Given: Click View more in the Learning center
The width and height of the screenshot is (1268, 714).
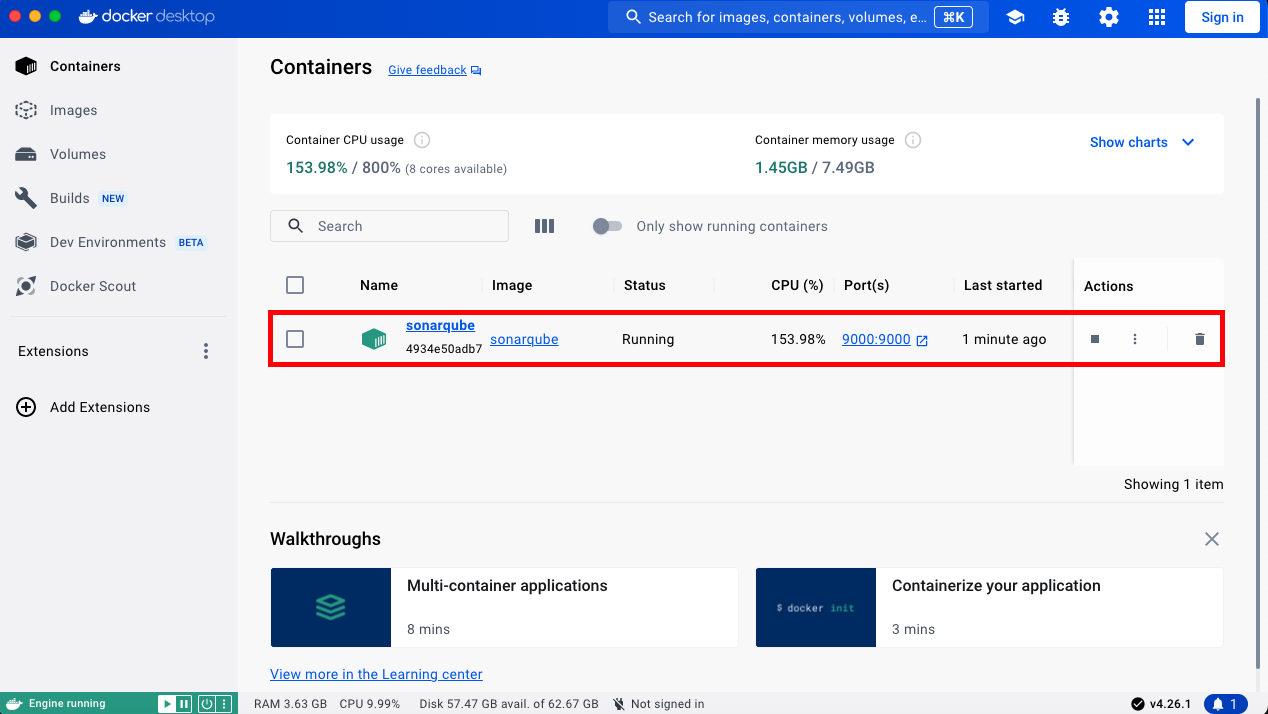Looking at the screenshot, I should coord(376,674).
